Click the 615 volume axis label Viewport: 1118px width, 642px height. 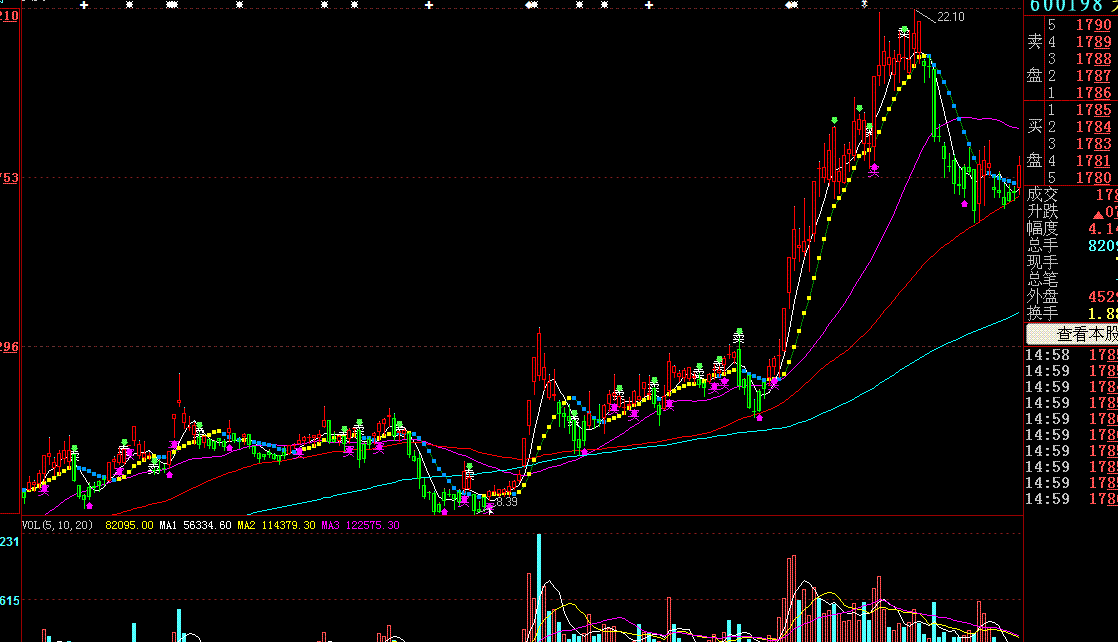pyautogui.click(x=10, y=601)
